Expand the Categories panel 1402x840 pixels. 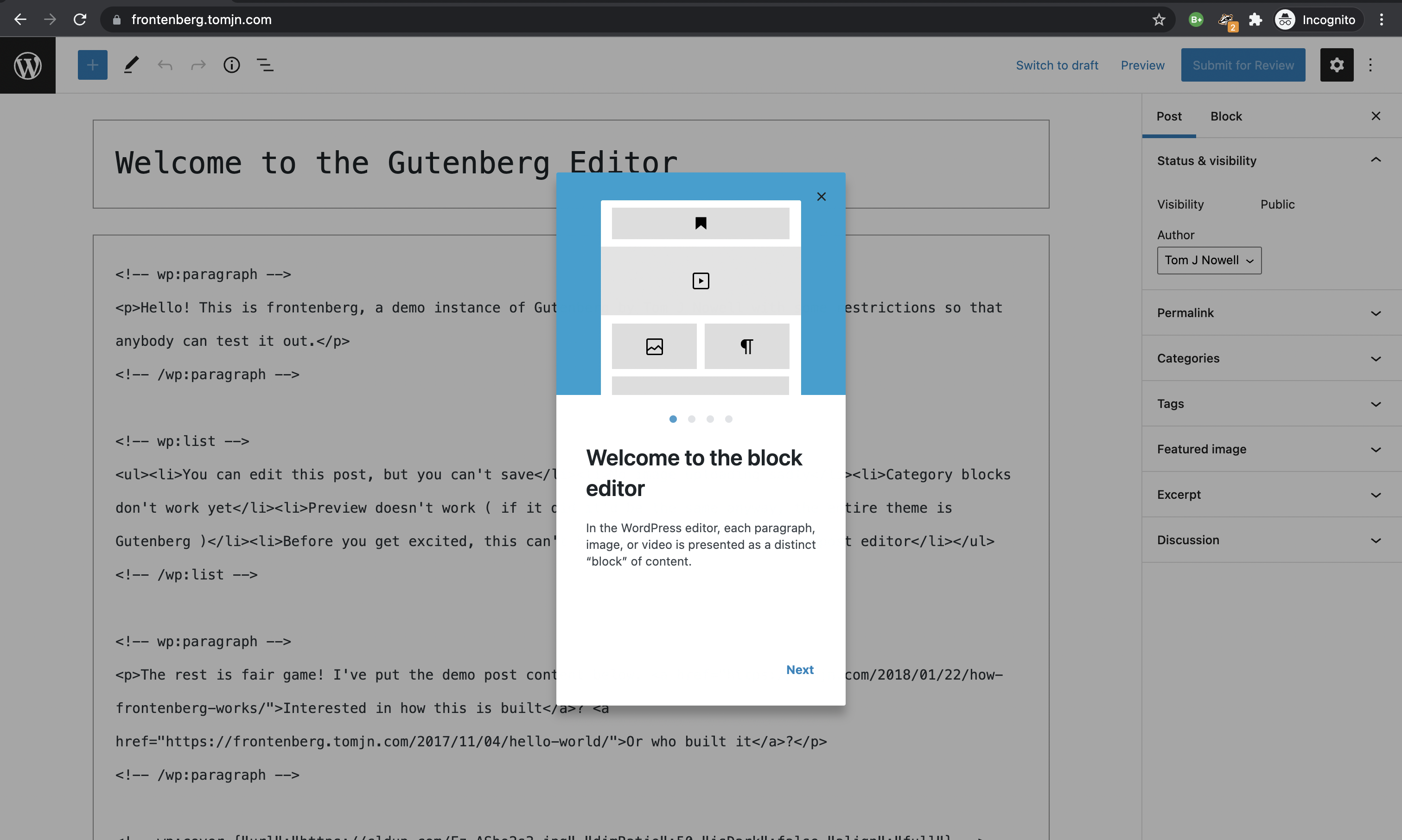tap(1272, 358)
